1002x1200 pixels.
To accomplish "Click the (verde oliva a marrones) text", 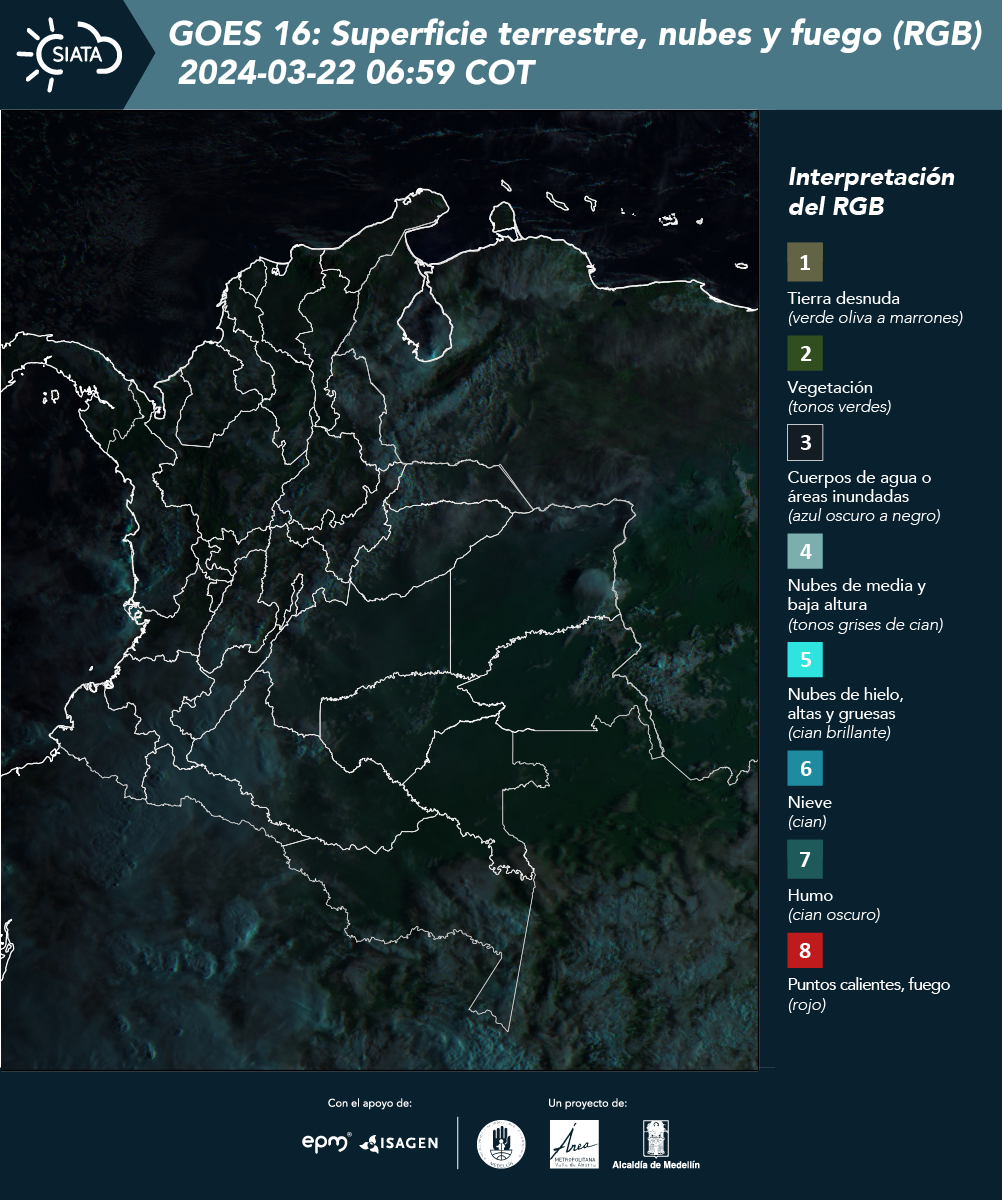I will 875,318.
